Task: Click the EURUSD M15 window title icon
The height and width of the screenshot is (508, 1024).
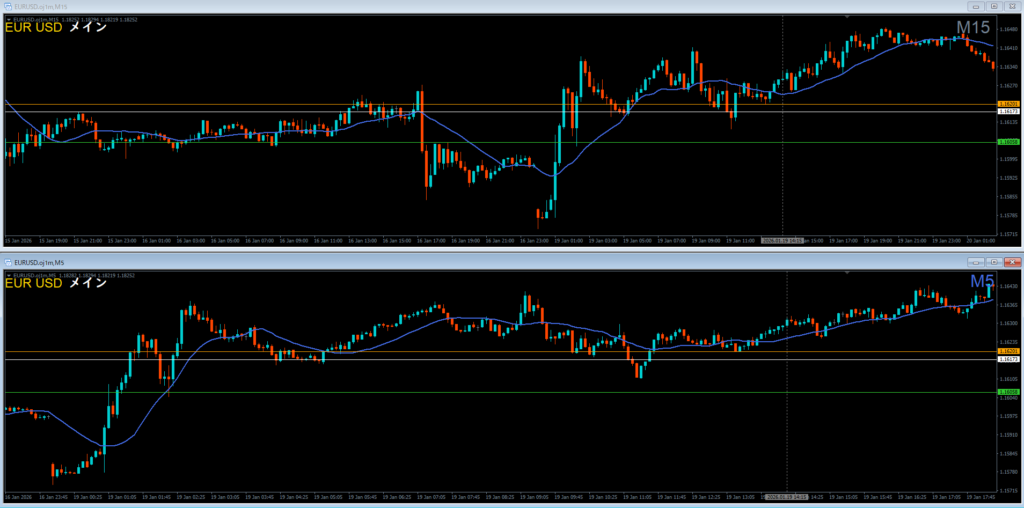Action: (7, 6)
